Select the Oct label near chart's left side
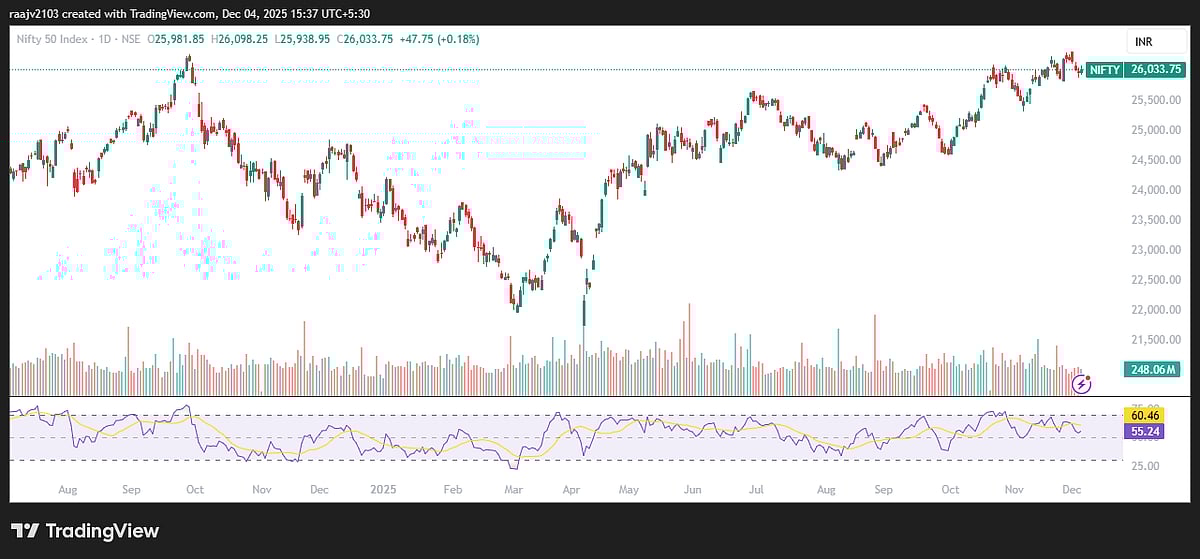Viewport: 1200px width, 559px height. click(194, 491)
